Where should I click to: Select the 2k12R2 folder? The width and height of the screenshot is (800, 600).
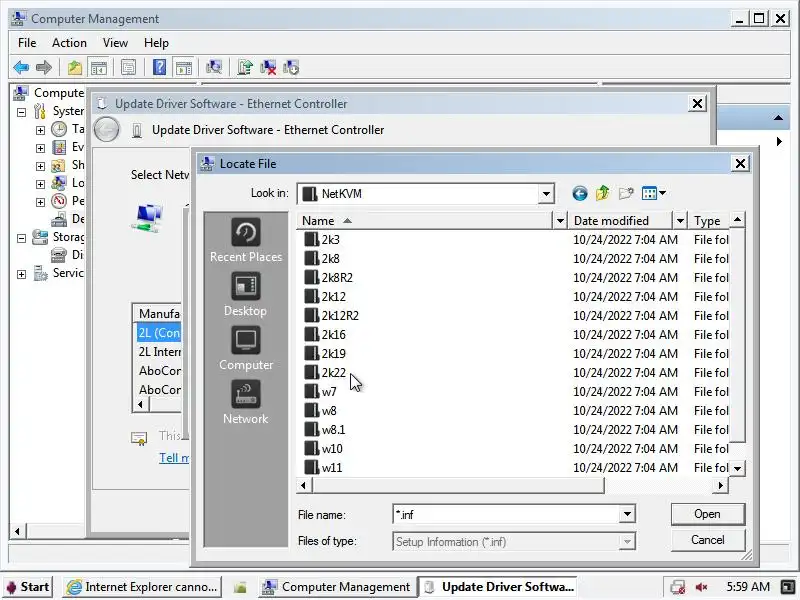[332, 316]
